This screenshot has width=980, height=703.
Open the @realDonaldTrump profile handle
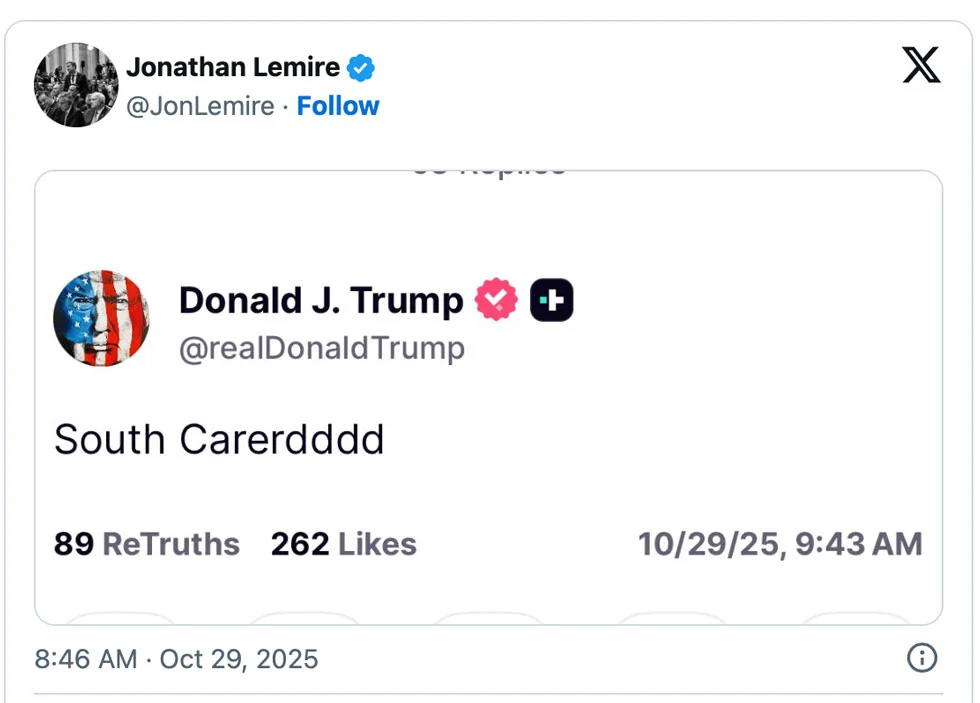pyautogui.click(x=322, y=348)
